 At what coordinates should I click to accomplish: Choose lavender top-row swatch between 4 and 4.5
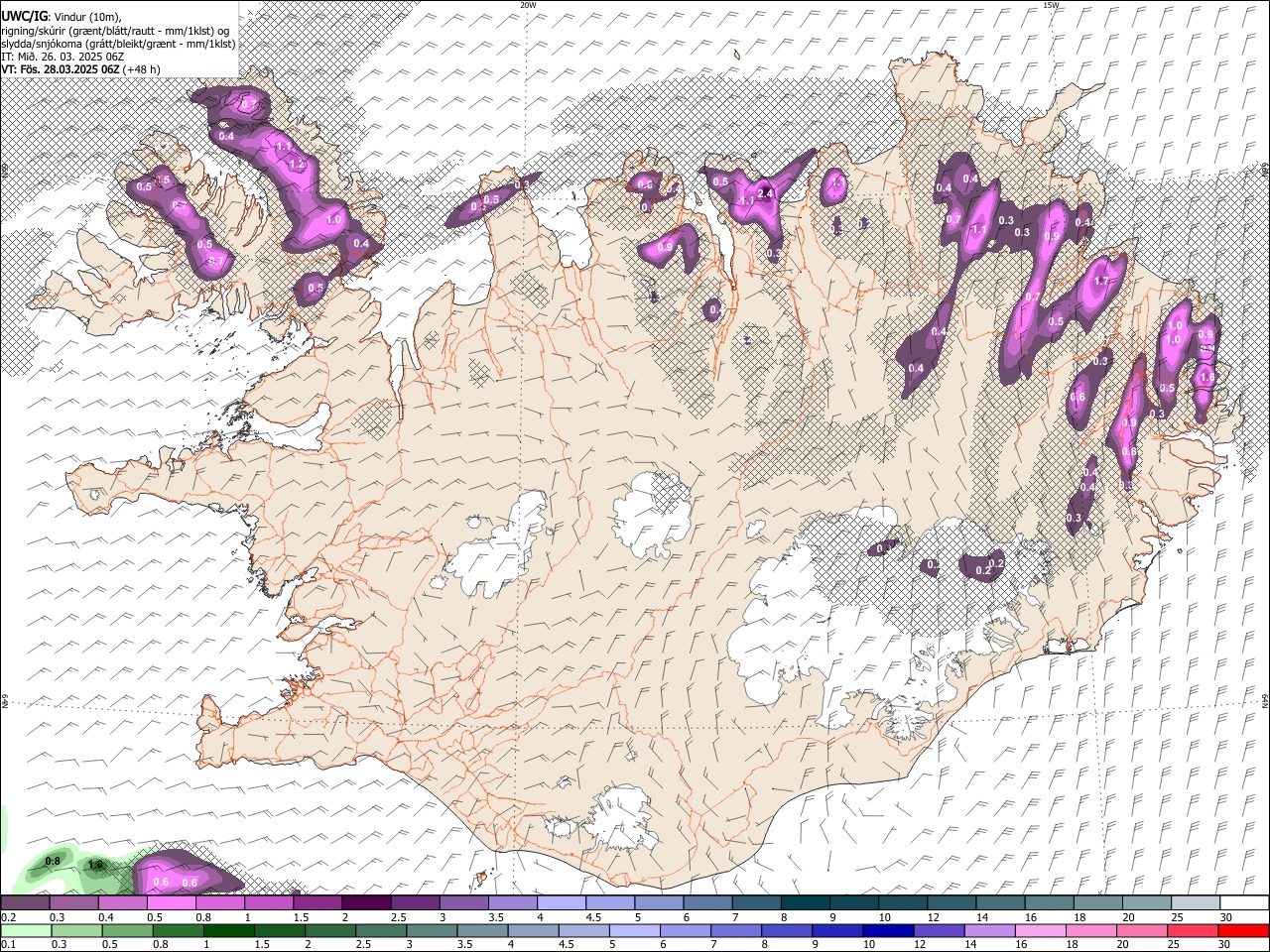pos(562,903)
